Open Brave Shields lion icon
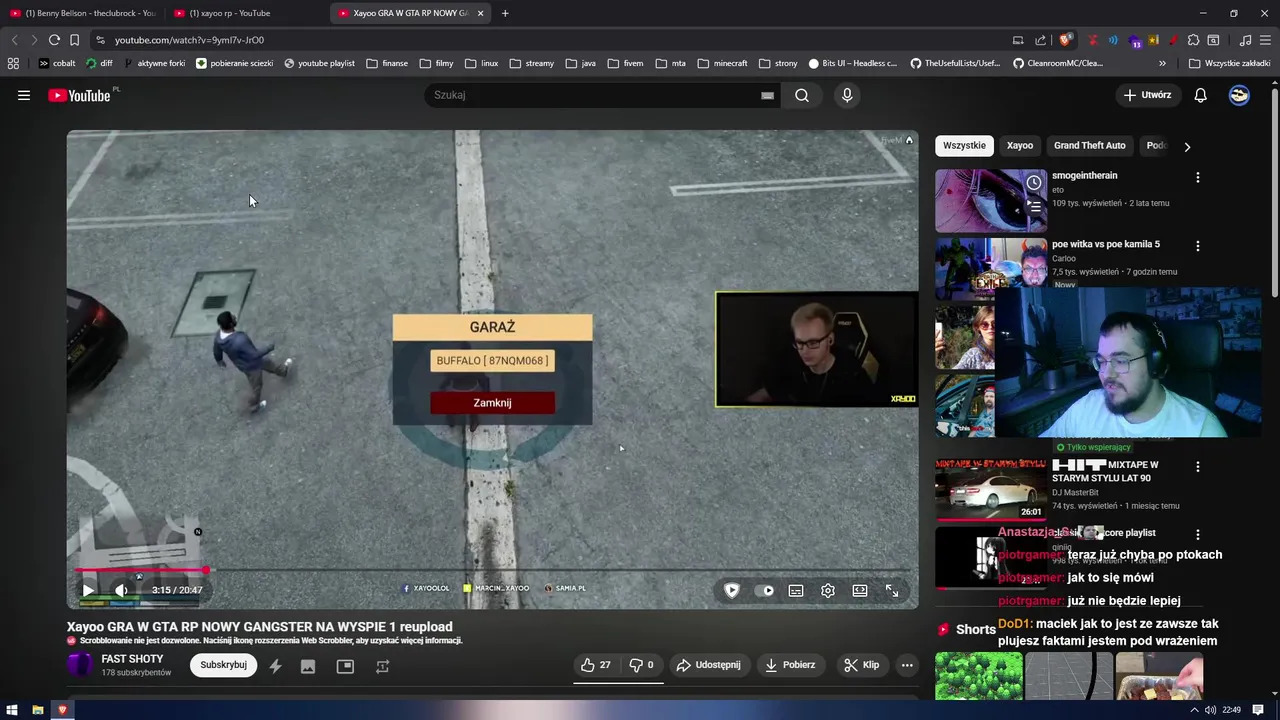The image size is (1280, 720). click(1066, 40)
